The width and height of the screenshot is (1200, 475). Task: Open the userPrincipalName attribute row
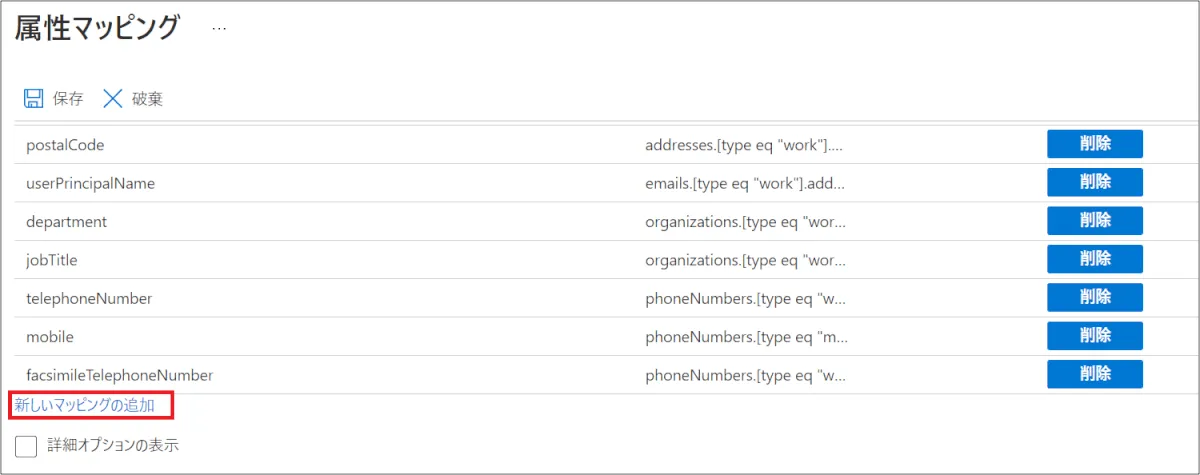click(x=90, y=183)
